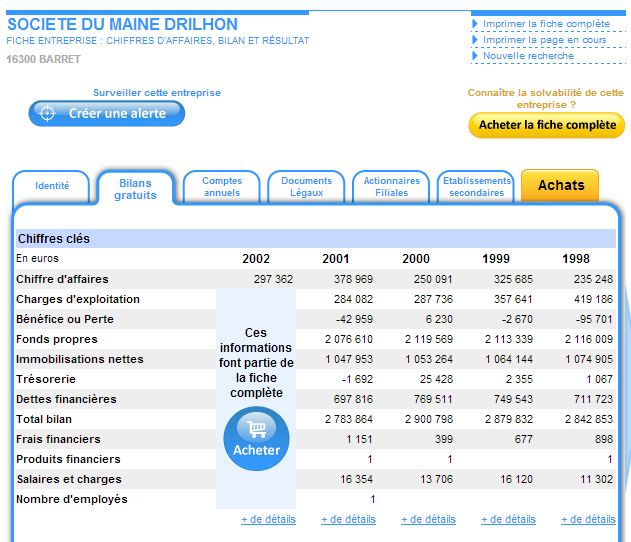Click the SOCIETE DU MAINE DRILHON title
631x542 pixels.
pos(123,25)
